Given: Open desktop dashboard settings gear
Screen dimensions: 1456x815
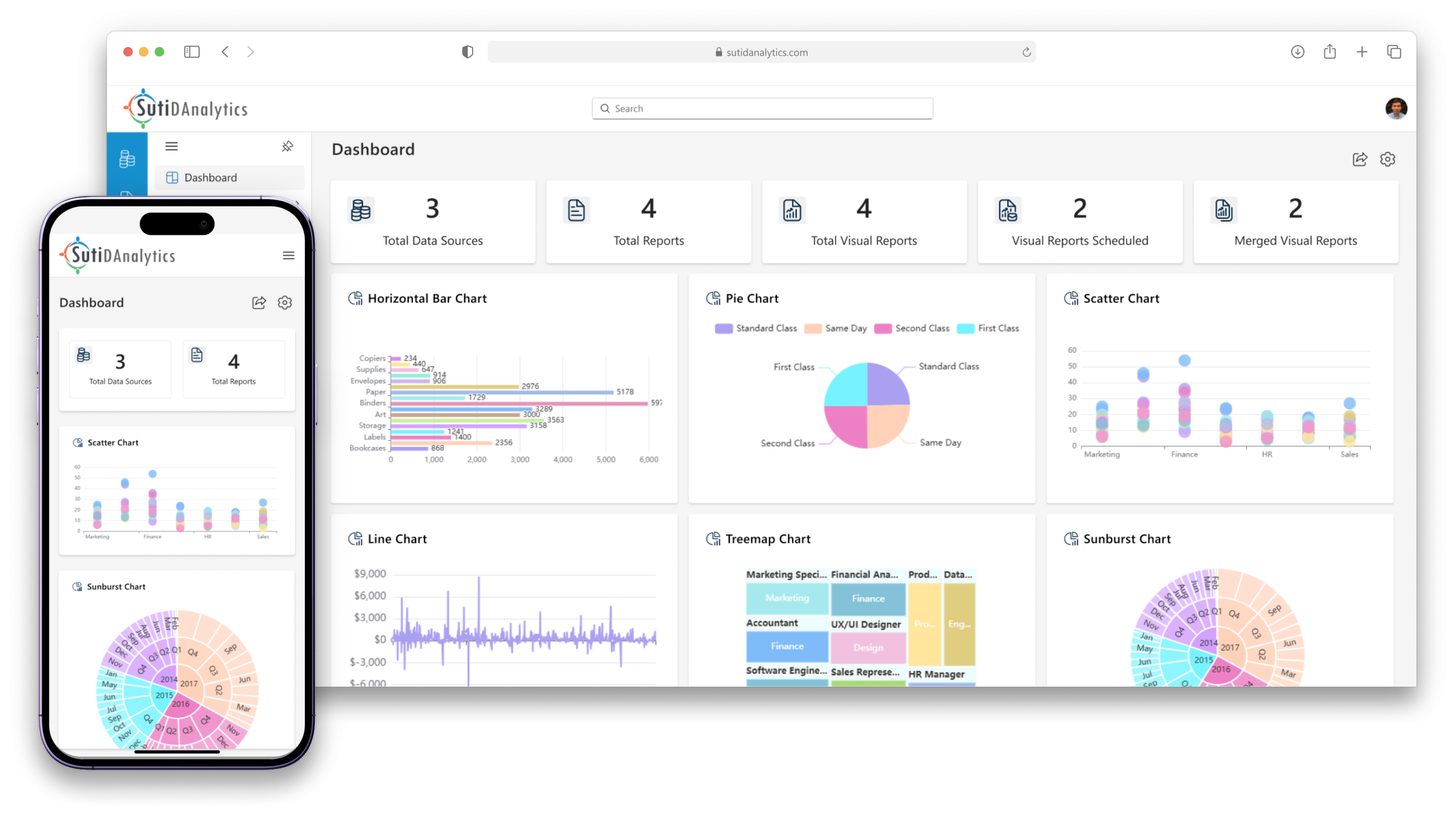Looking at the screenshot, I should click(1387, 159).
